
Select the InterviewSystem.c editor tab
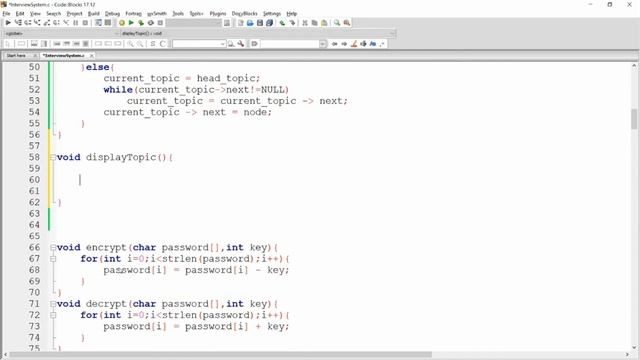tap(64, 56)
